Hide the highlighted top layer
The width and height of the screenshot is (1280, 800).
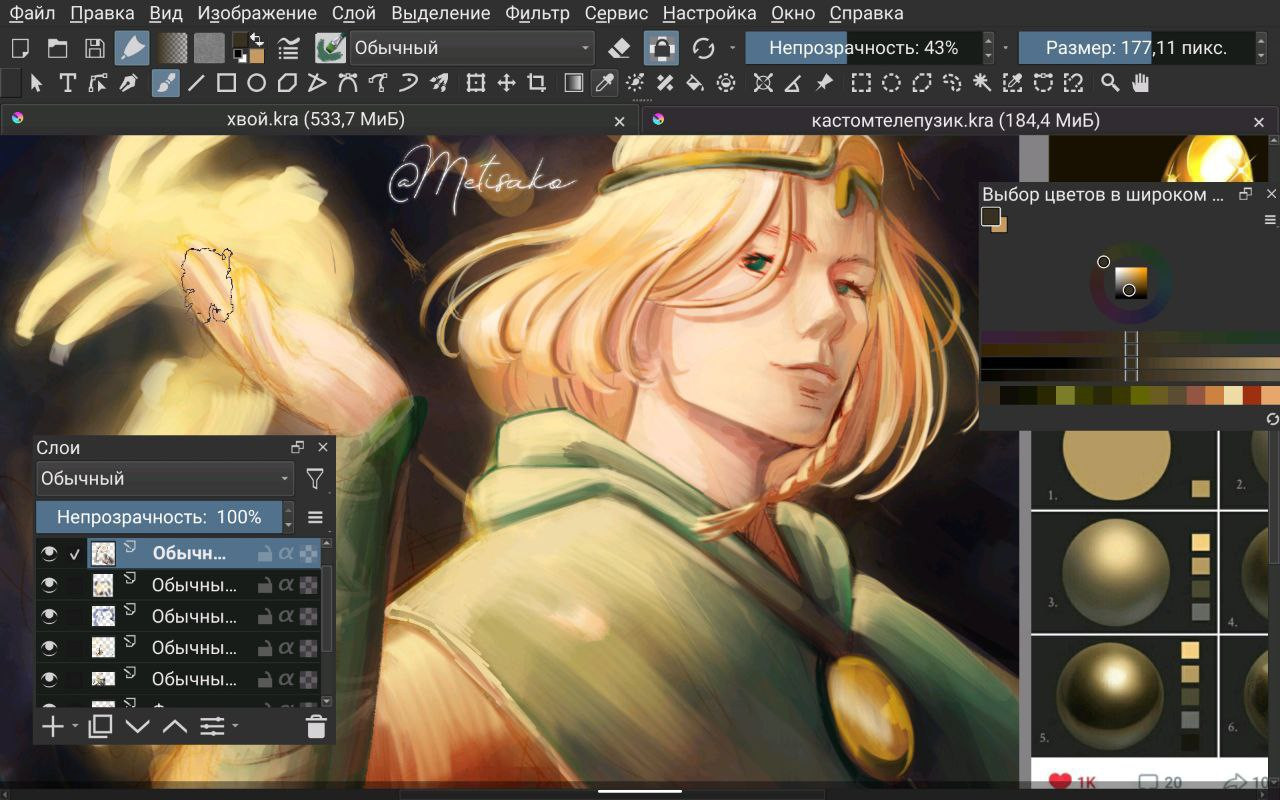pyautogui.click(x=48, y=552)
